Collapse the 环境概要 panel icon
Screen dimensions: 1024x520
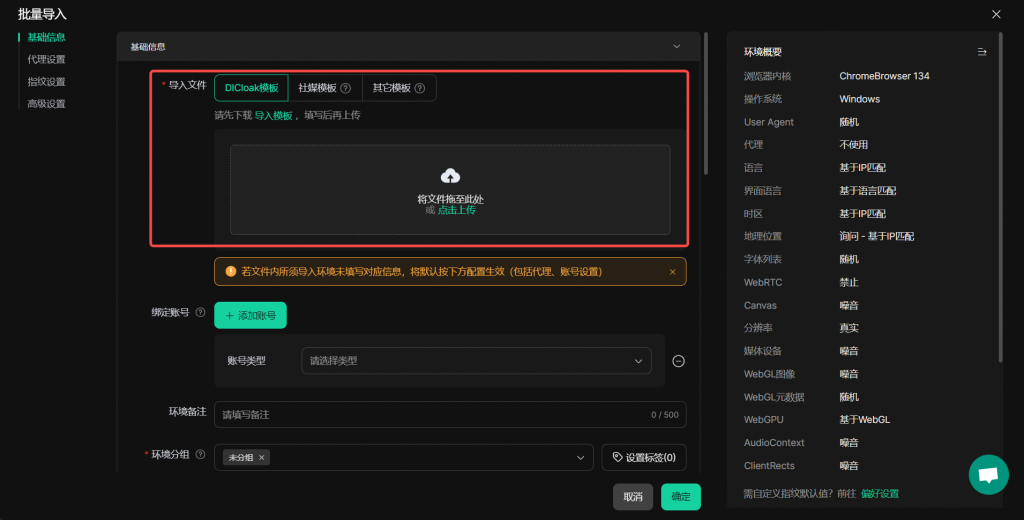pos(981,52)
